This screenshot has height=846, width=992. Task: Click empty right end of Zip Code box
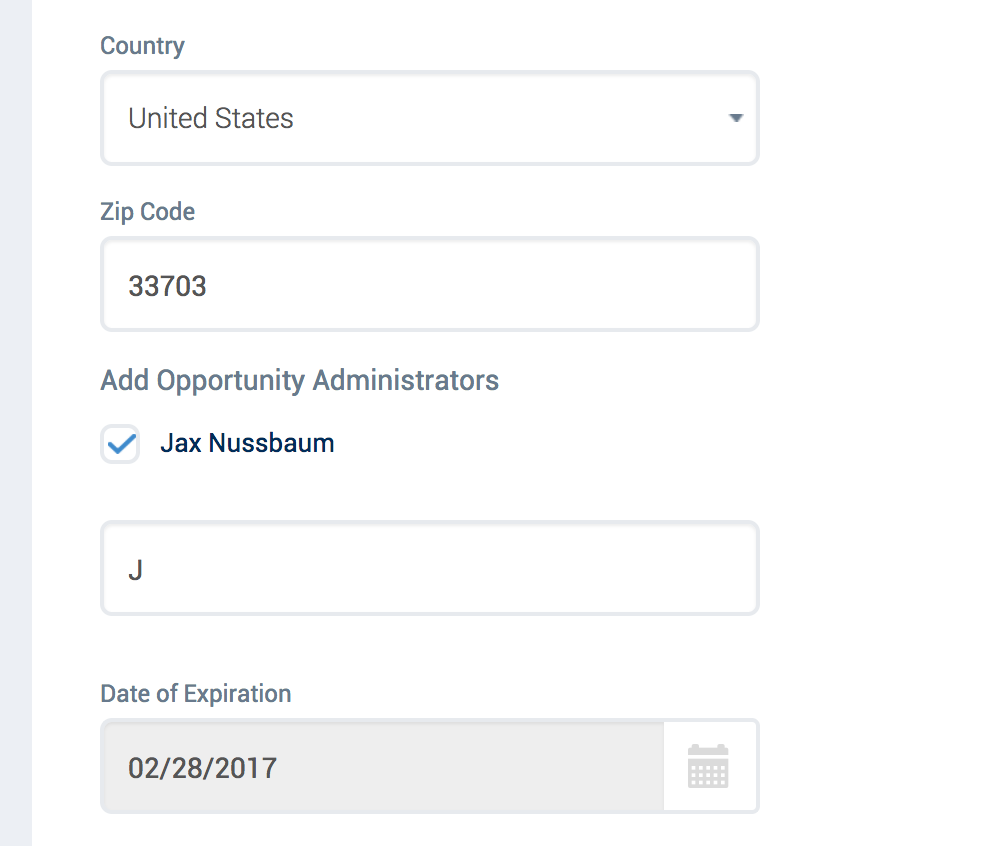(696, 284)
